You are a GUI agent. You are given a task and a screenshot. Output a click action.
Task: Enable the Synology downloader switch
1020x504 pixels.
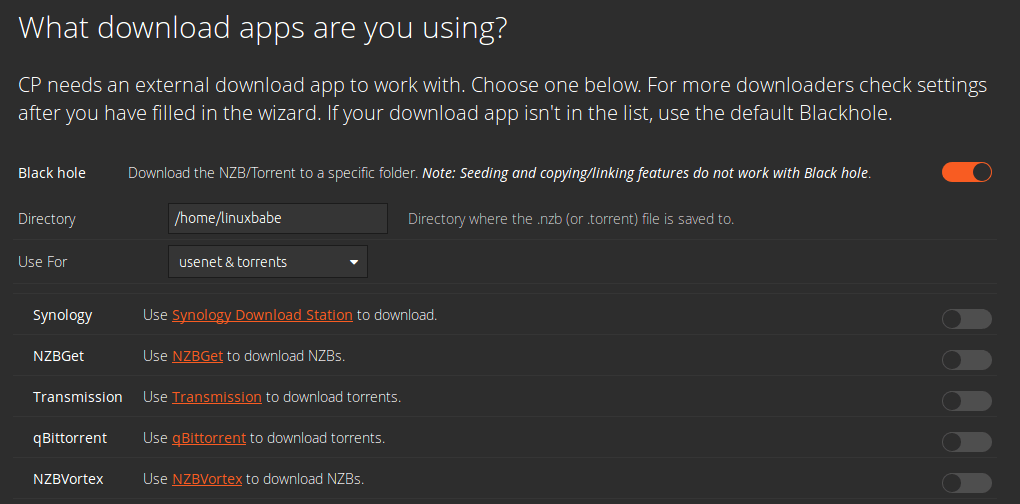[x=966, y=319]
